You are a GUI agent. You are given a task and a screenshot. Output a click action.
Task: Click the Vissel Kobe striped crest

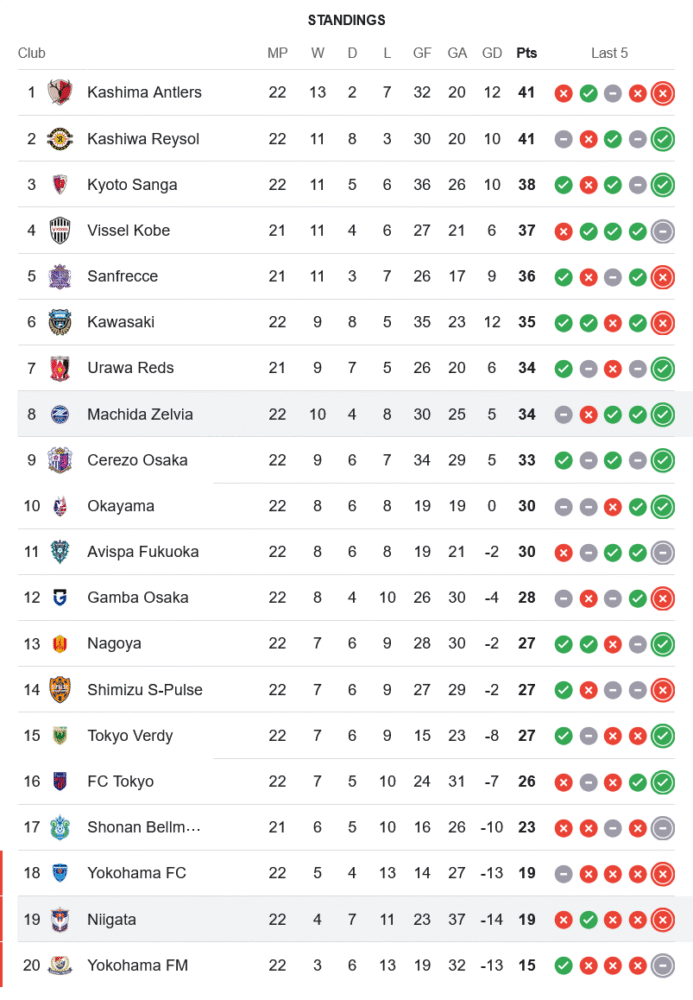[60, 230]
